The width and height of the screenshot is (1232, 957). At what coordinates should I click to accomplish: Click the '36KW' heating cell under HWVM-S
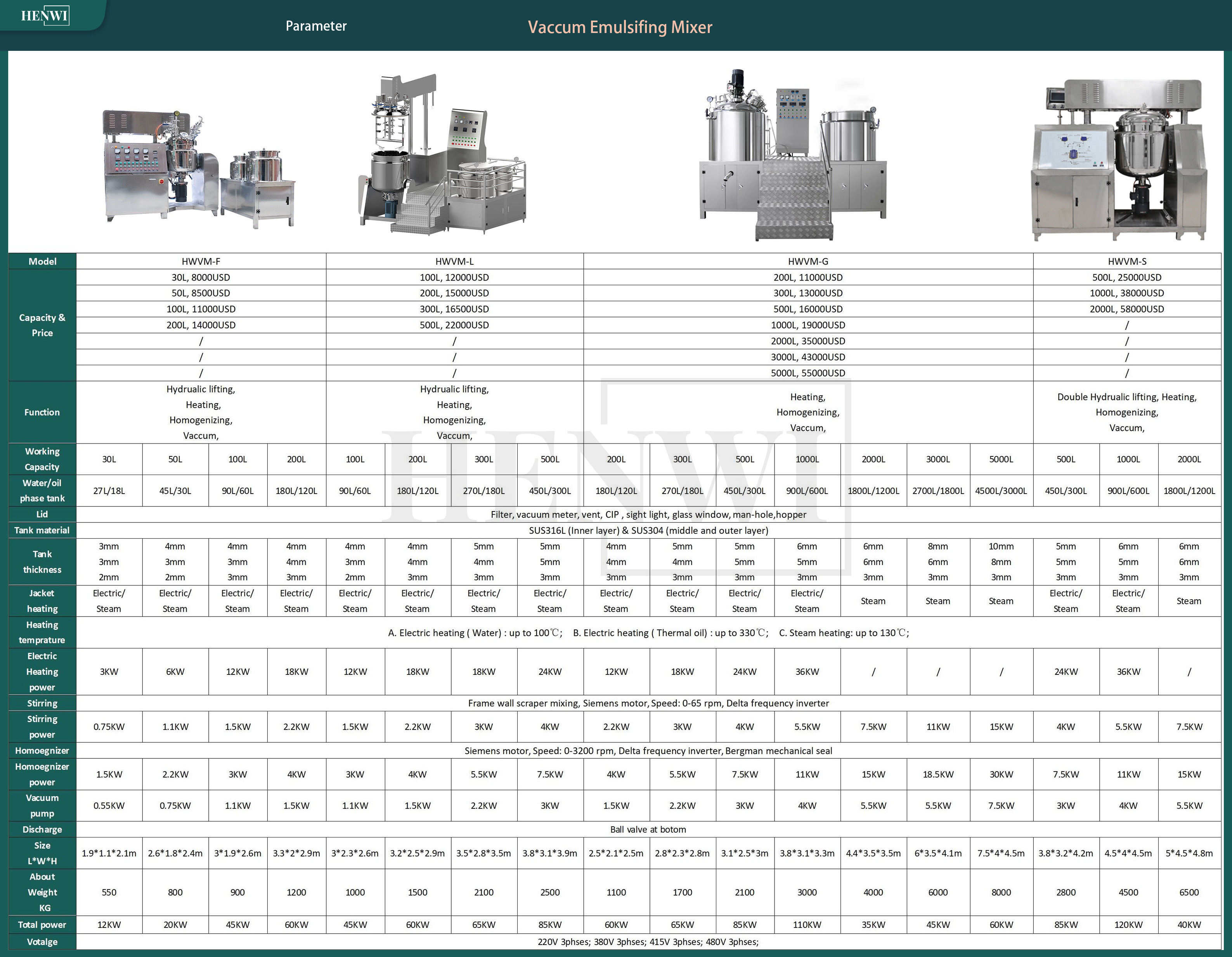tap(1128, 671)
